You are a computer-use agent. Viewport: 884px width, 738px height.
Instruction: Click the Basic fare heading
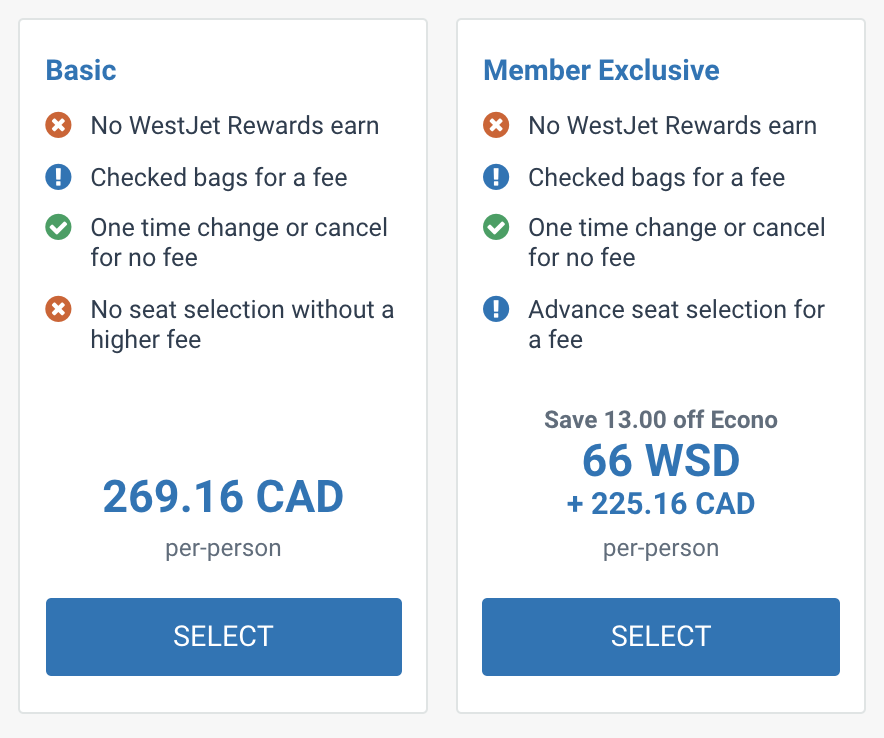(x=81, y=71)
